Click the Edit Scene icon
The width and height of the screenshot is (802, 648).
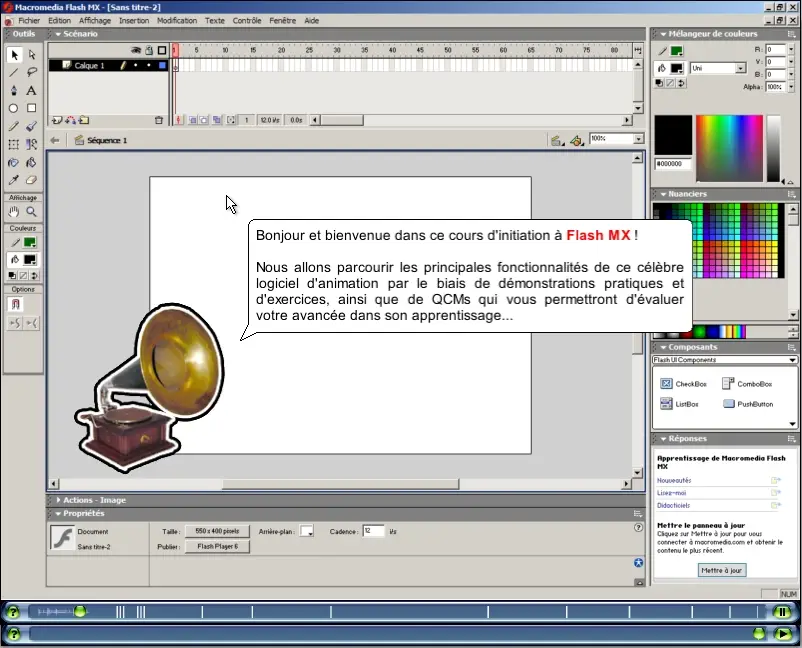click(557, 140)
